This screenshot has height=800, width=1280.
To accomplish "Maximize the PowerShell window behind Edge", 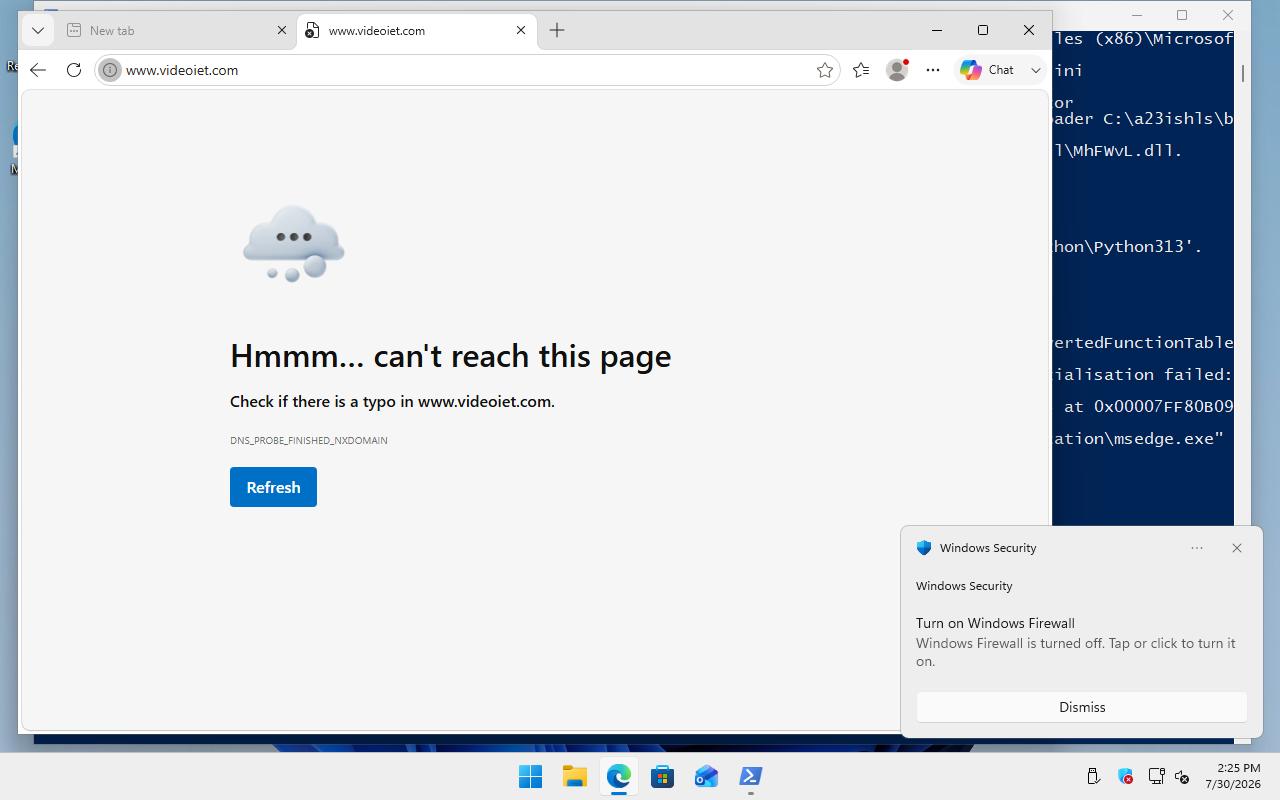I will click(x=1182, y=15).
